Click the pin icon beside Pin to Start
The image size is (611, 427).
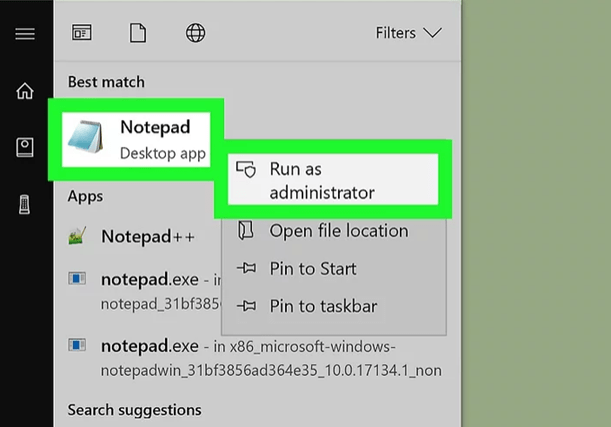tap(246, 268)
